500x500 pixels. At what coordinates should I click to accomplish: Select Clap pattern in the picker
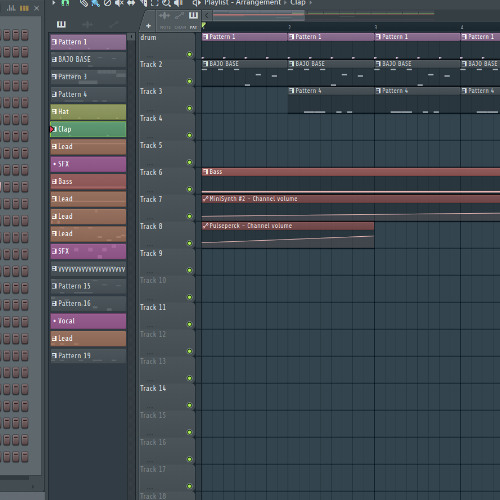point(88,129)
